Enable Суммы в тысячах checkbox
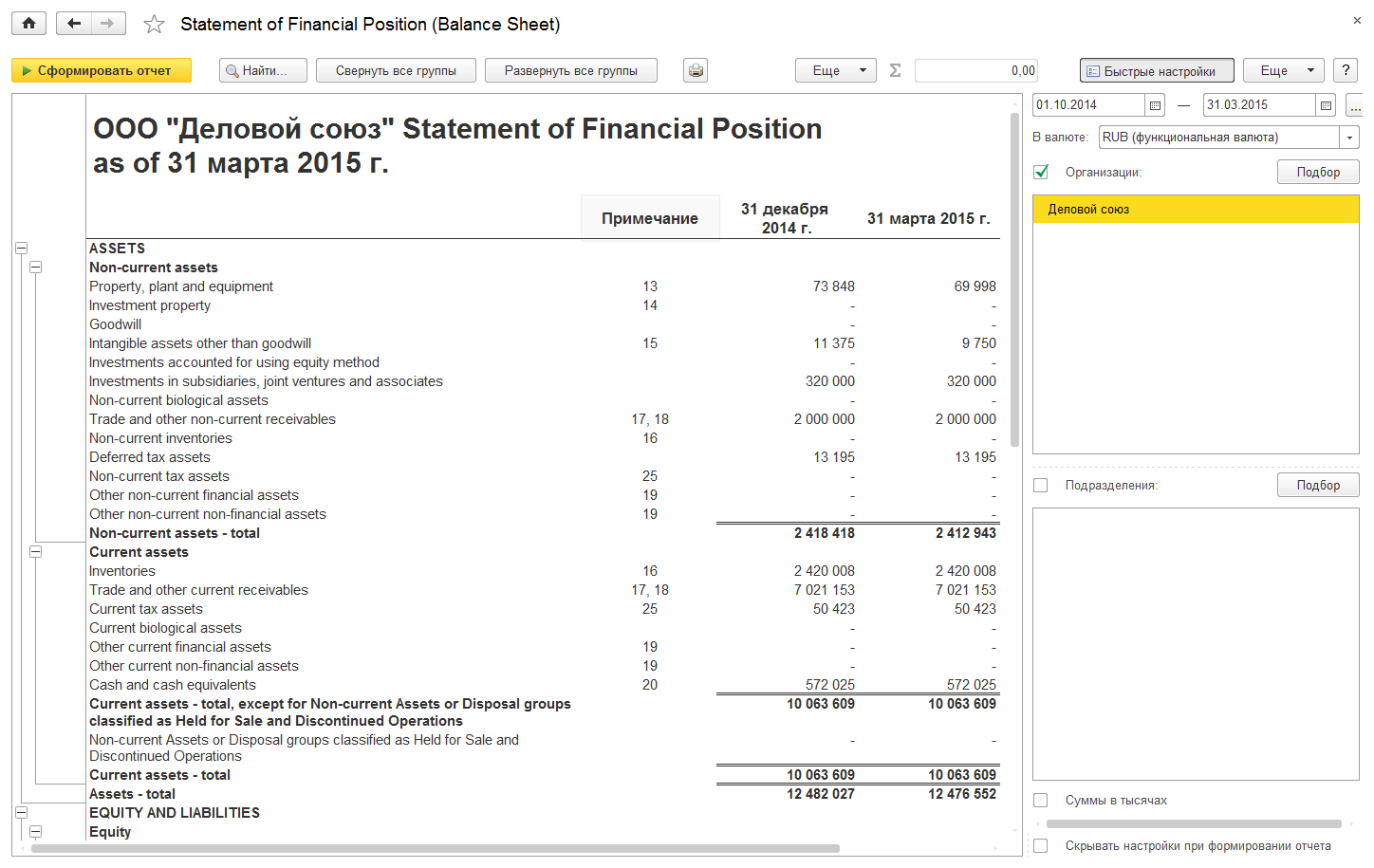Image resolution: width=1374 pixels, height=868 pixels. tap(1041, 800)
